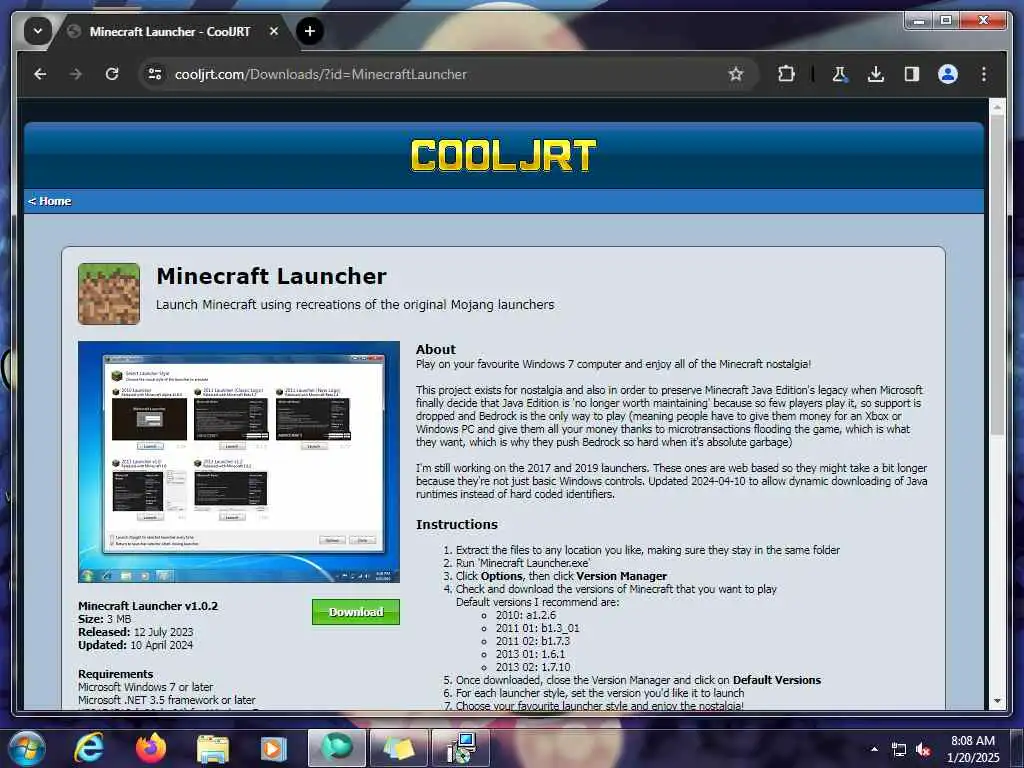The width and height of the screenshot is (1024, 768).
Task: Select the Minecraft Launcher - CoolJRT tab
Action: click(169, 31)
